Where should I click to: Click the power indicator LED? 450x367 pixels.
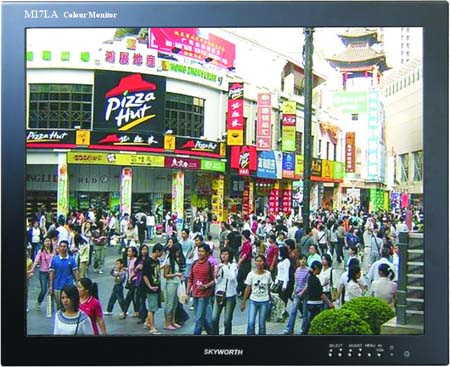click(391, 355)
